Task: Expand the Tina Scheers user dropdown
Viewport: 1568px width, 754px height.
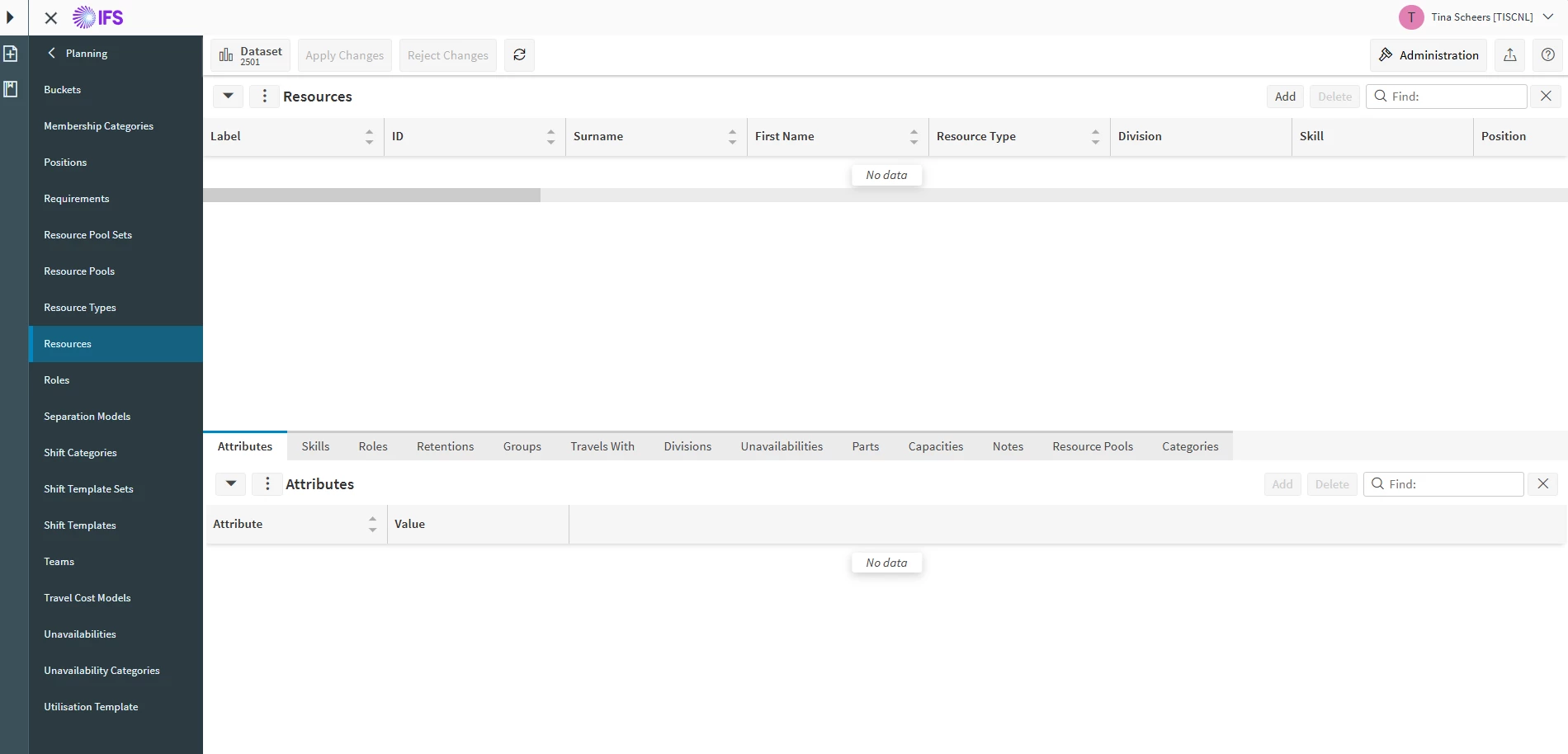Action: click(1548, 16)
